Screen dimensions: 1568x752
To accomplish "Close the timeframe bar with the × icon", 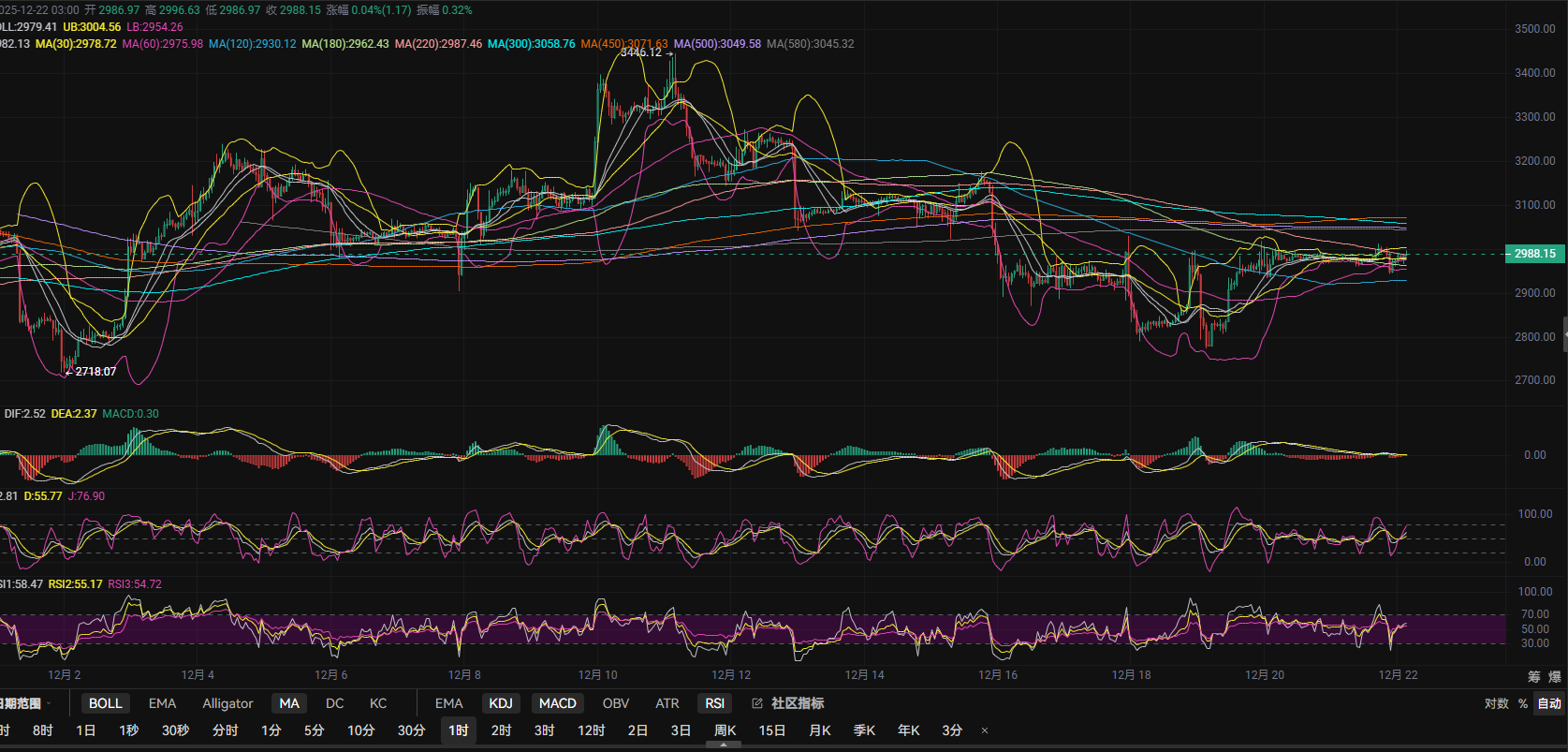I will point(984,730).
